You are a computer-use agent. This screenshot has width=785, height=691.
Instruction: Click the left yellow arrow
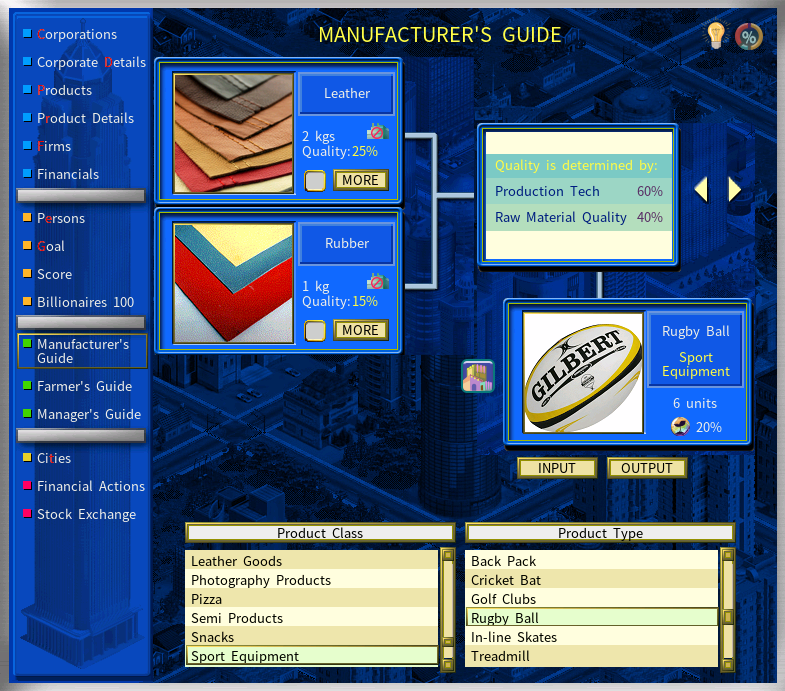click(x=701, y=189)
